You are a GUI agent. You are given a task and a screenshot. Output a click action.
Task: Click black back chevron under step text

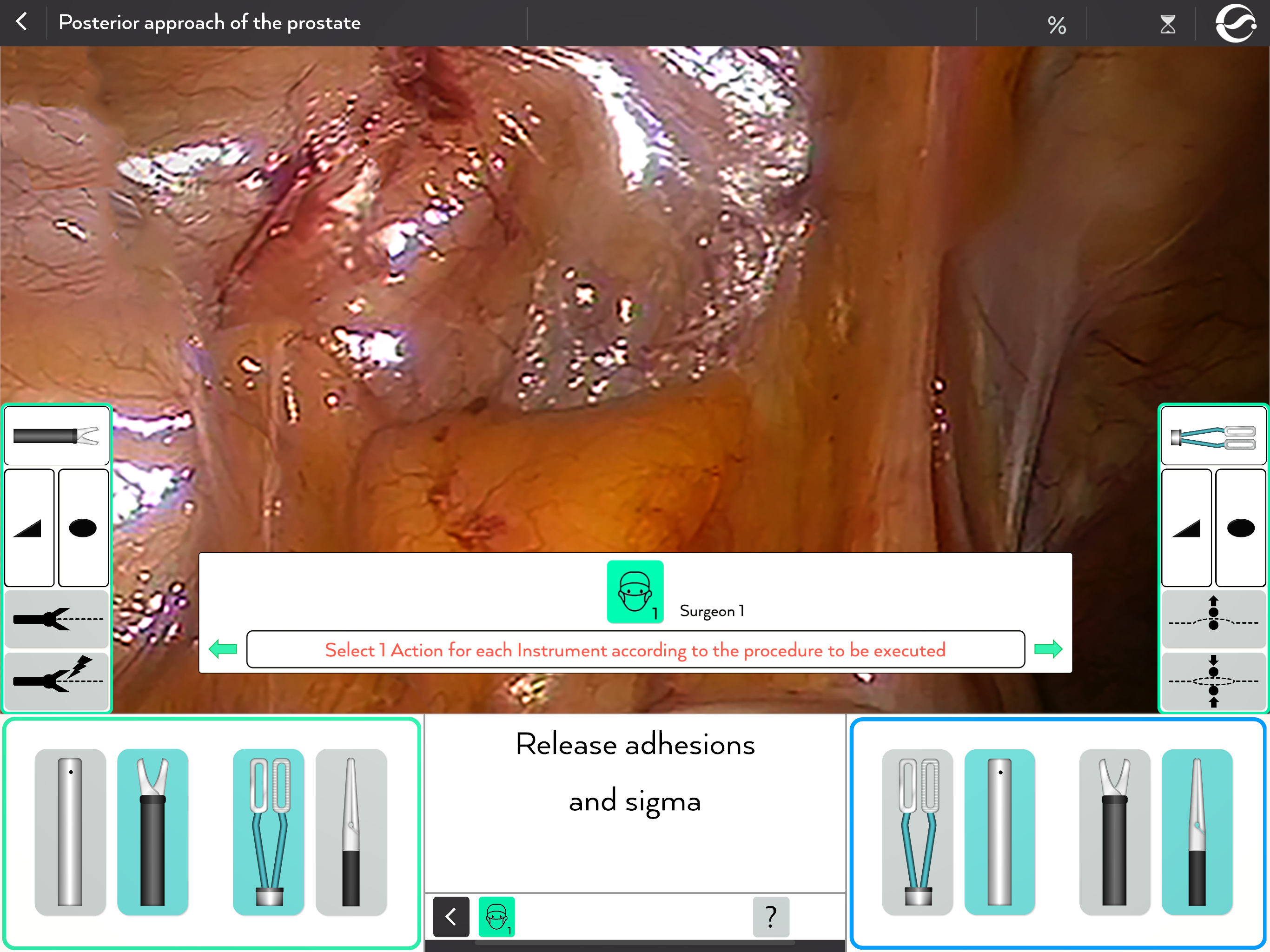coord(451,916)
